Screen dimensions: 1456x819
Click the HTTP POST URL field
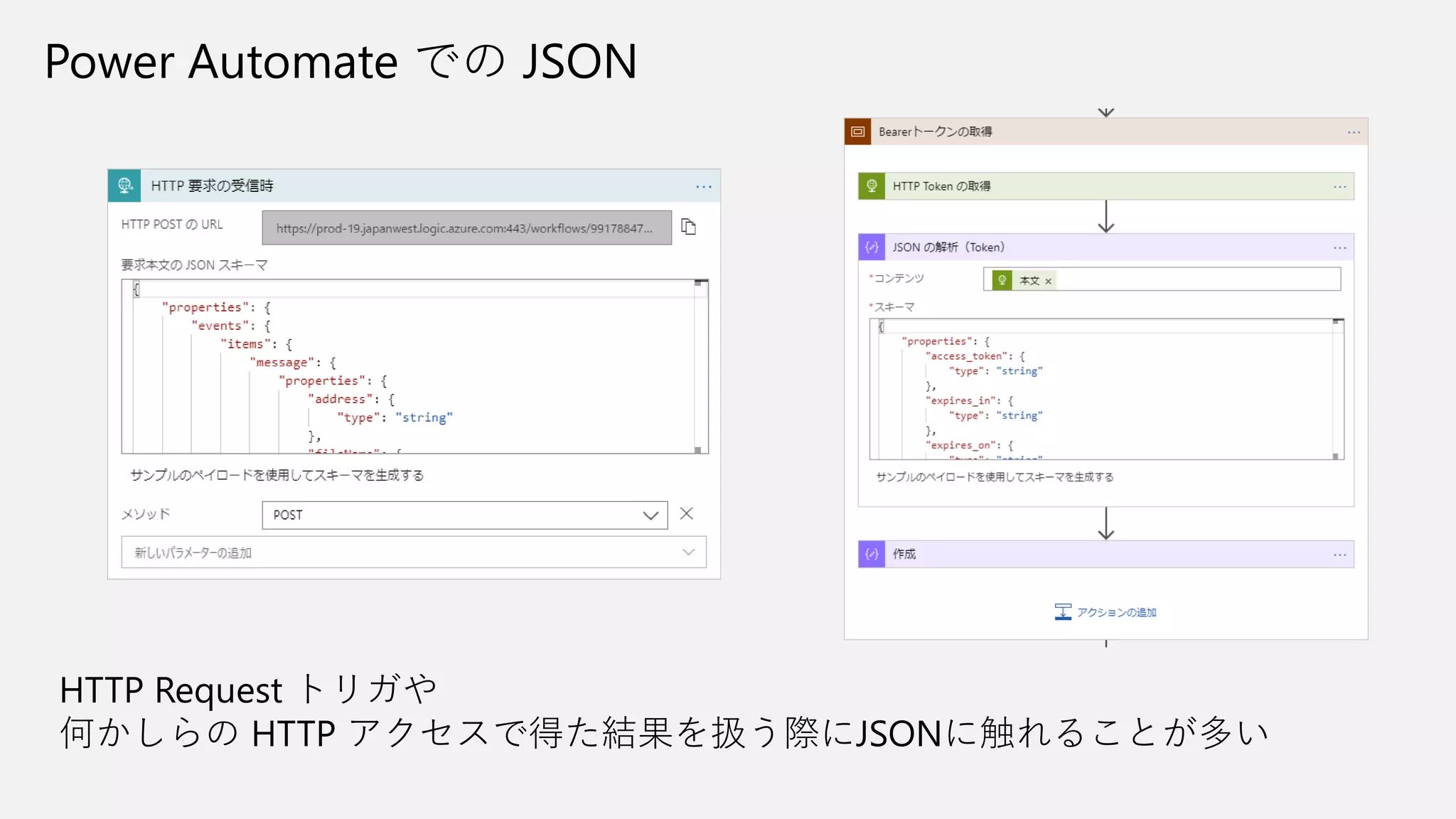[466, 227]
